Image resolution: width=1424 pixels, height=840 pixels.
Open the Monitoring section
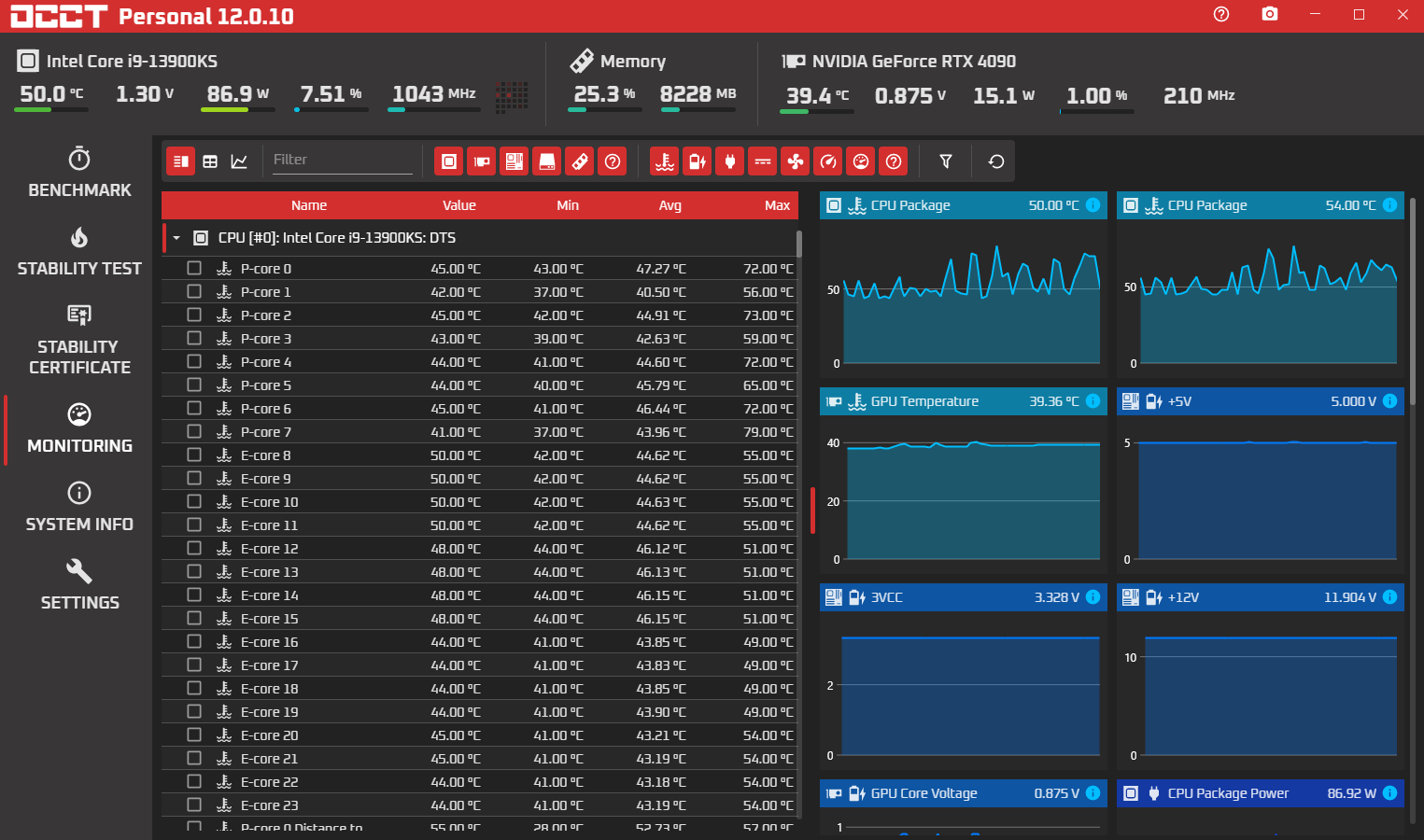tap(79, 428)
